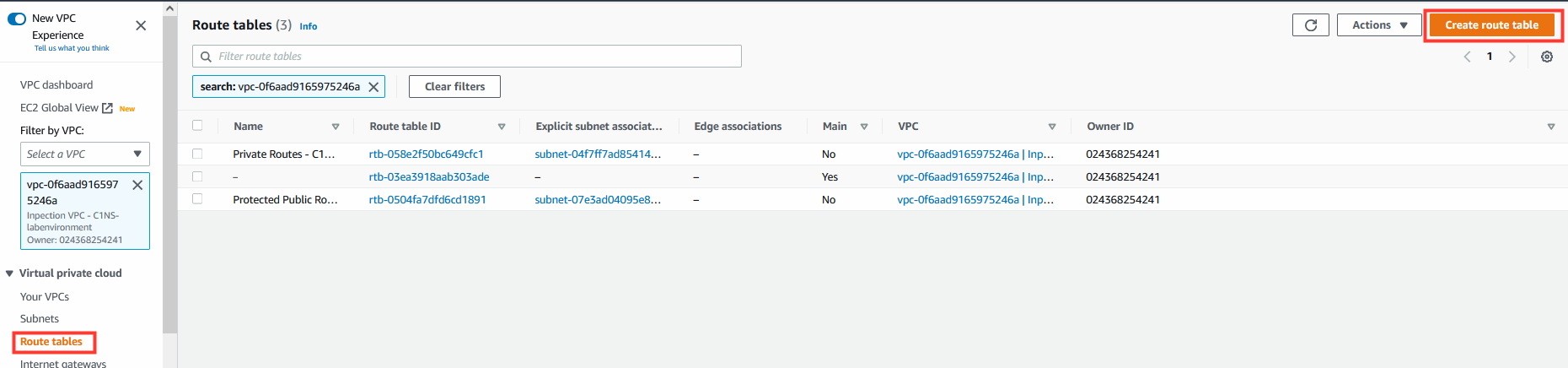
Task: Check the Private Routes row checkbox
Action: (x=197, y=154)
